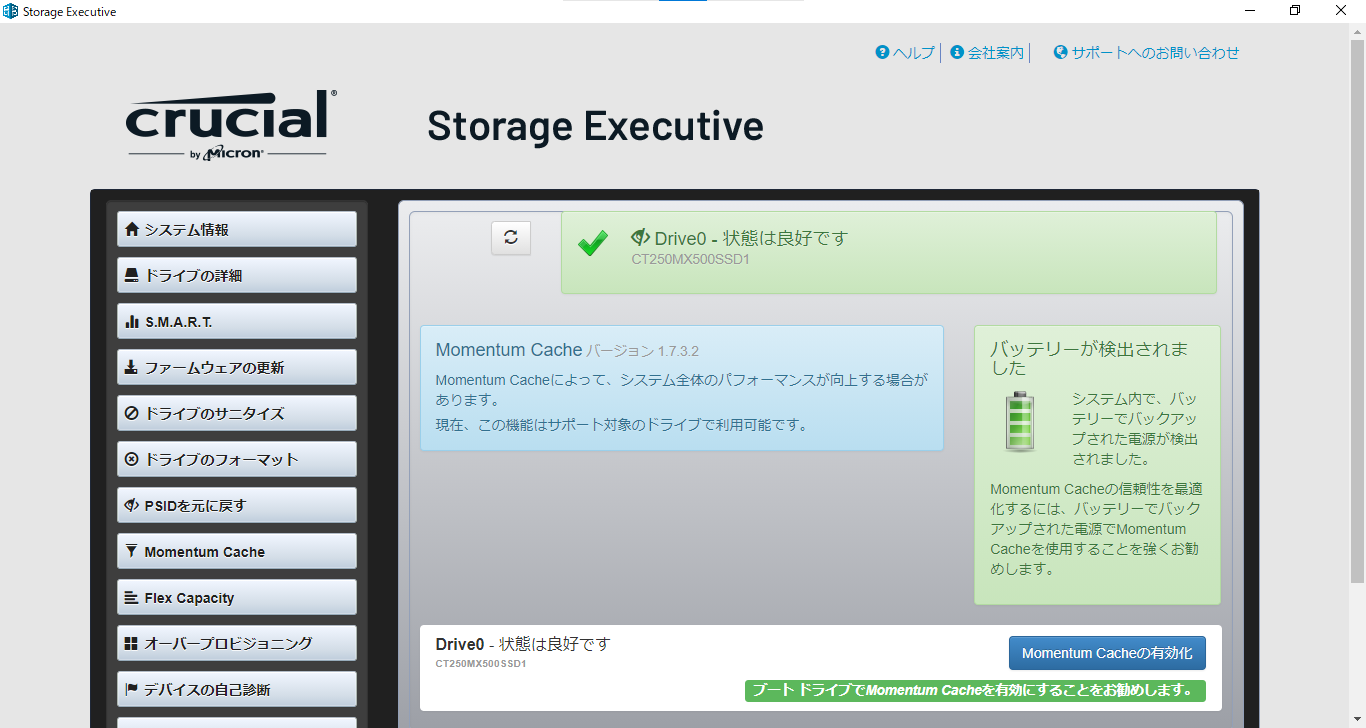The image size is (1366, 728).
Task: Click the flag icon on デバイスの自己診断
Action: 131,689
